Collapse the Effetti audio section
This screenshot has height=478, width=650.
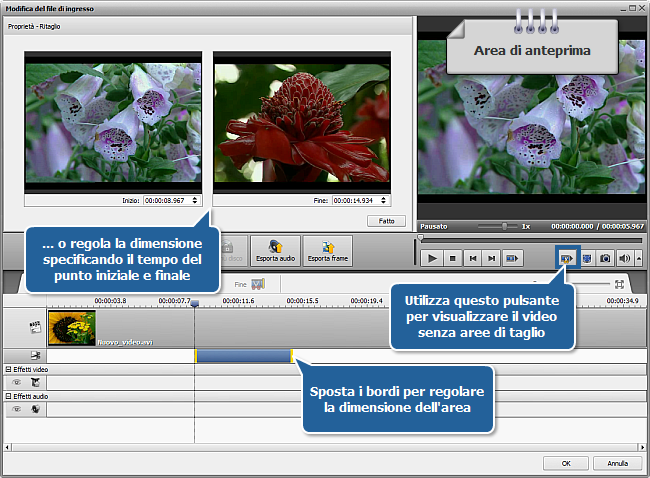(8, 397)
